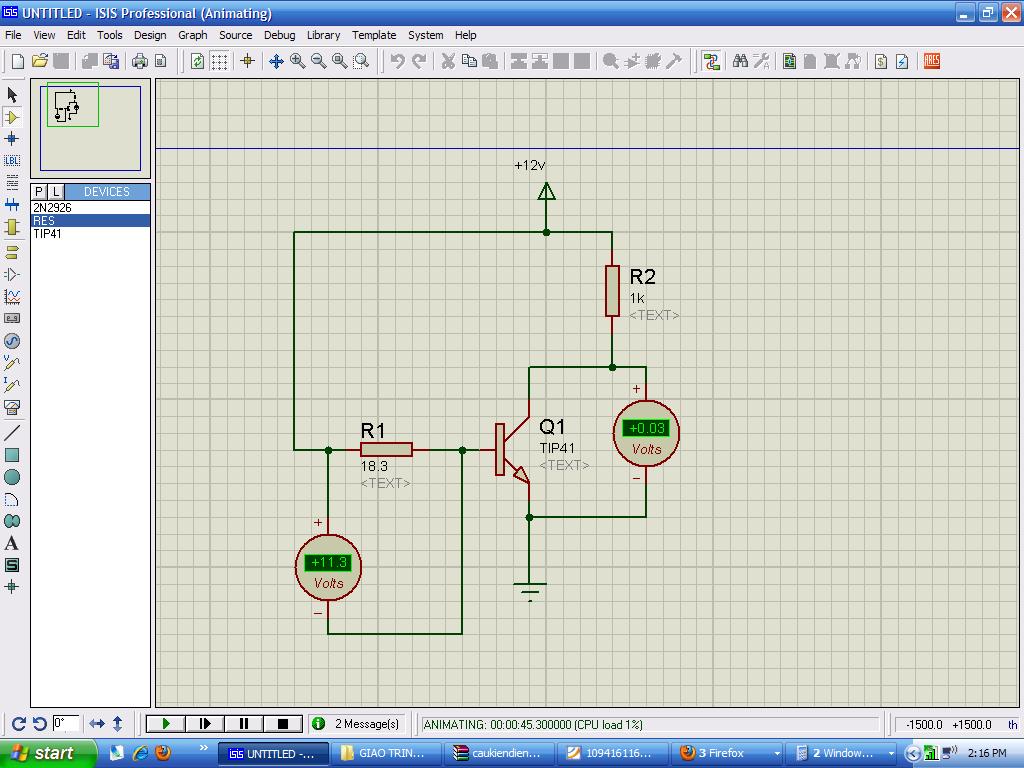Launch ARES netlist transfer
This screenshot has height=768, width=1024.
point(932,61)
